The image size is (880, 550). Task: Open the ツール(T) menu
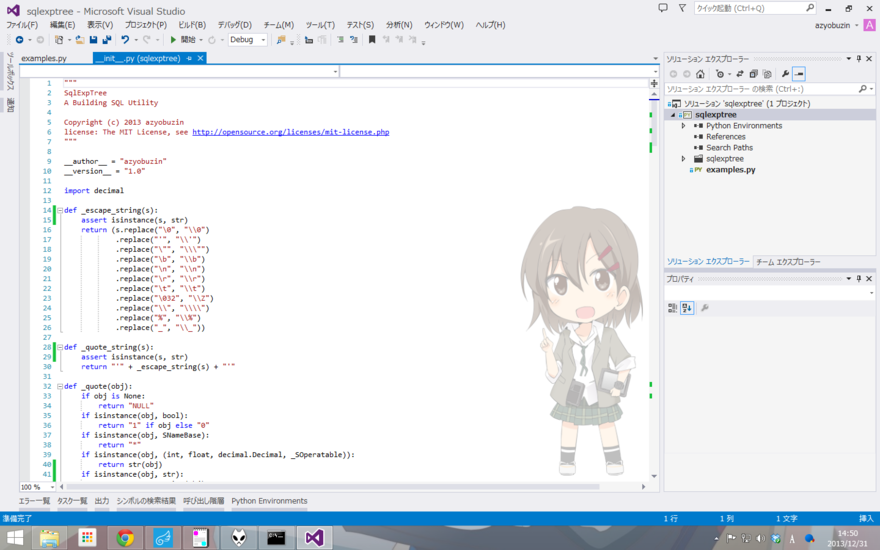point(320,25)
